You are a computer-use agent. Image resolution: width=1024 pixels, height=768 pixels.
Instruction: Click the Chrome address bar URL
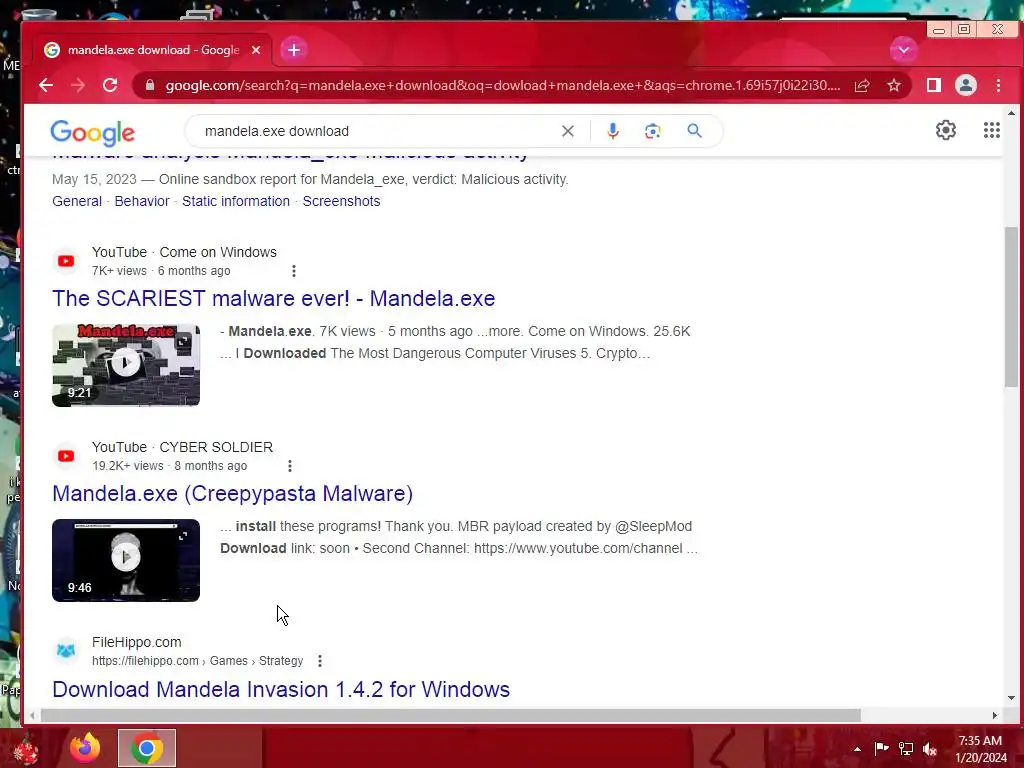coord(503,86)
